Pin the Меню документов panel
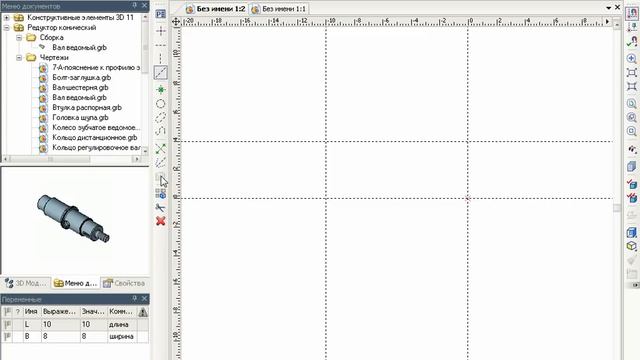Image resolution: width=640 pixels, height=360 pixels. point(135,5)
